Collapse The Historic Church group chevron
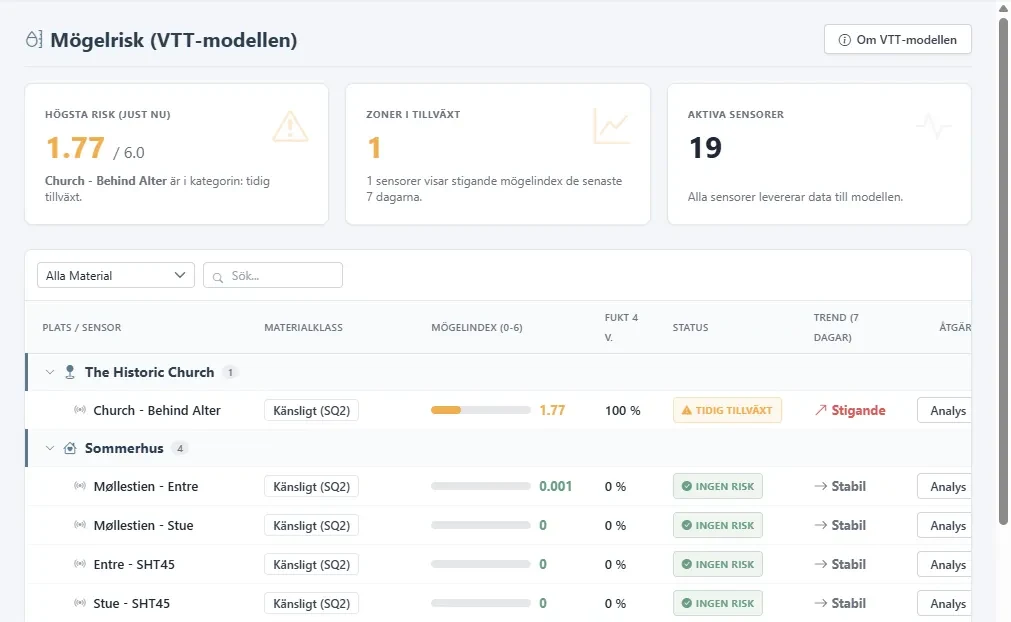The image size is (1011, 622). [x=50, y=372]
